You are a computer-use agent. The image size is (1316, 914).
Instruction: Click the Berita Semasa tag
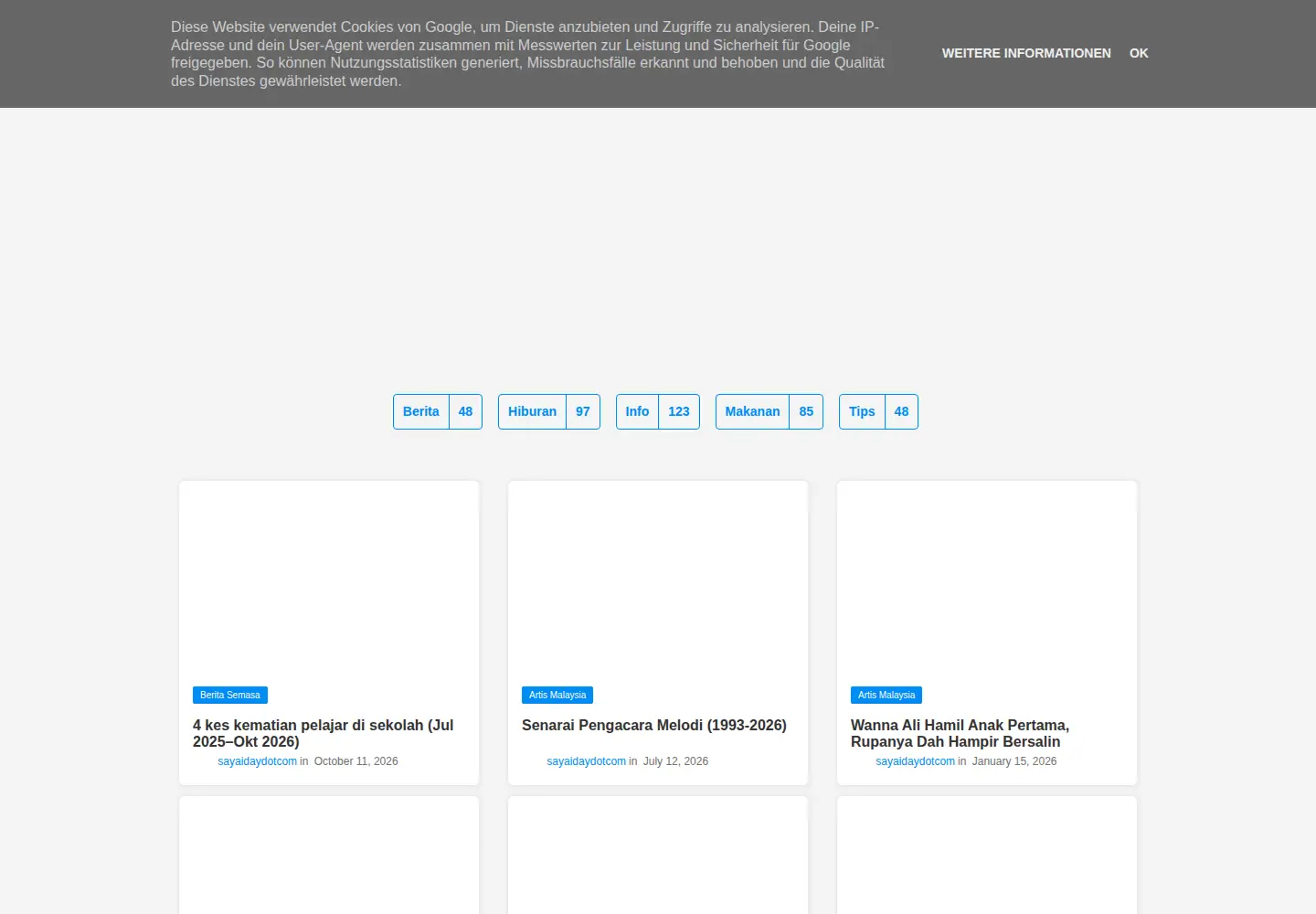pos(230,696)
